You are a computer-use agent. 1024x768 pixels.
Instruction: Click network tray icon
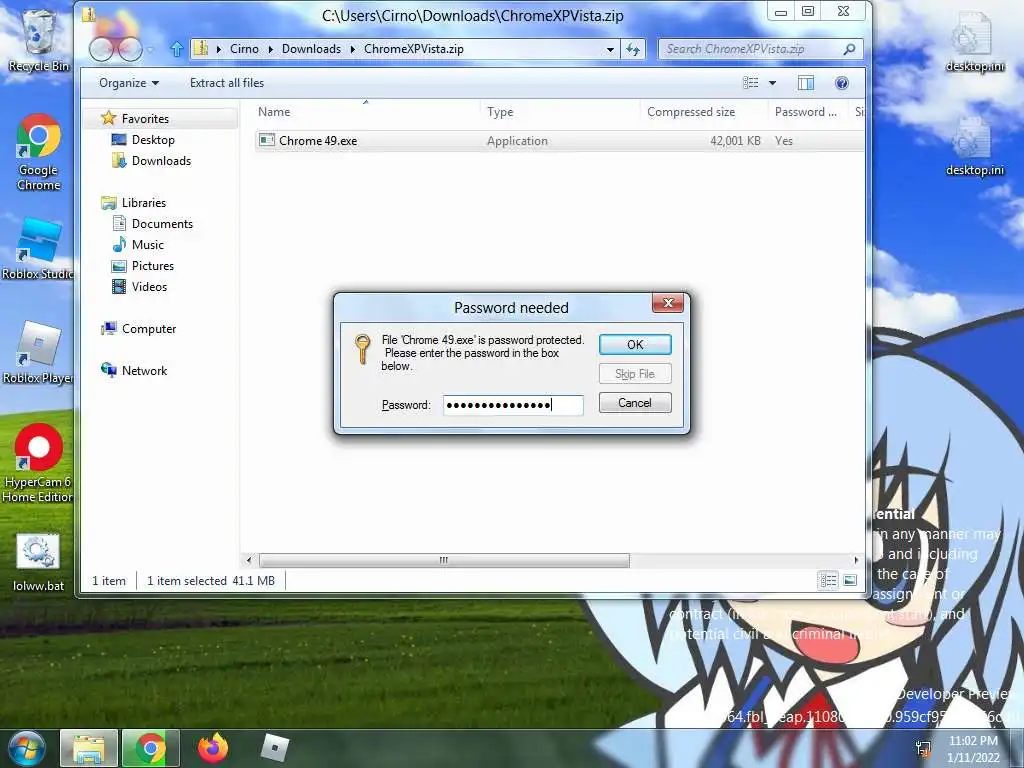pyautogui.click(x=923, y=749)
